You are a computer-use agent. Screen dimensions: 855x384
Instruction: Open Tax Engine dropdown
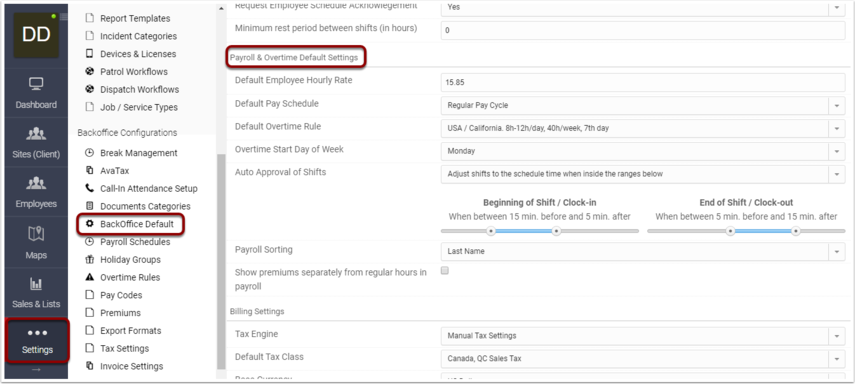643,335
